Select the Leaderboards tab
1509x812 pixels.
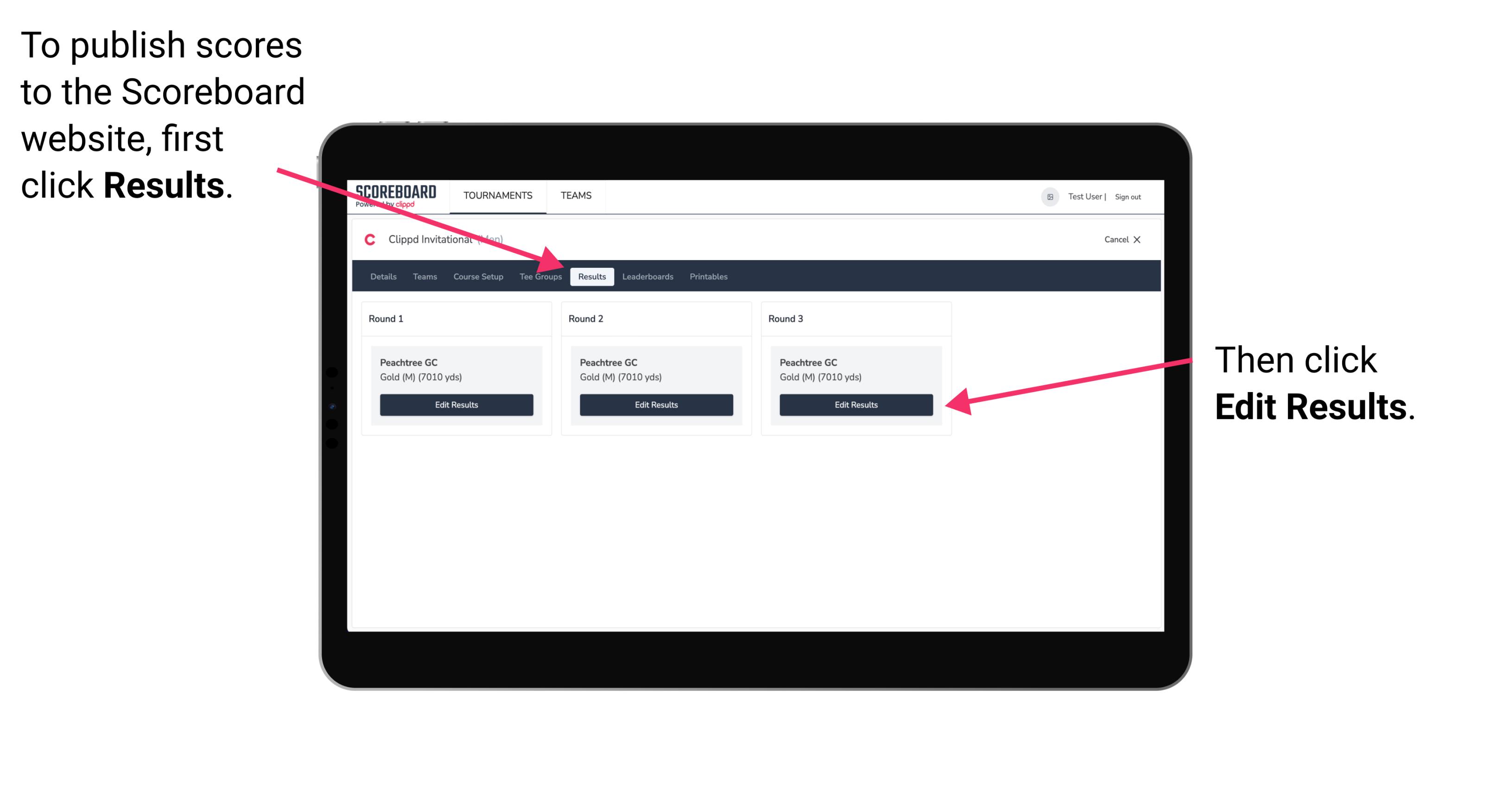648,276
